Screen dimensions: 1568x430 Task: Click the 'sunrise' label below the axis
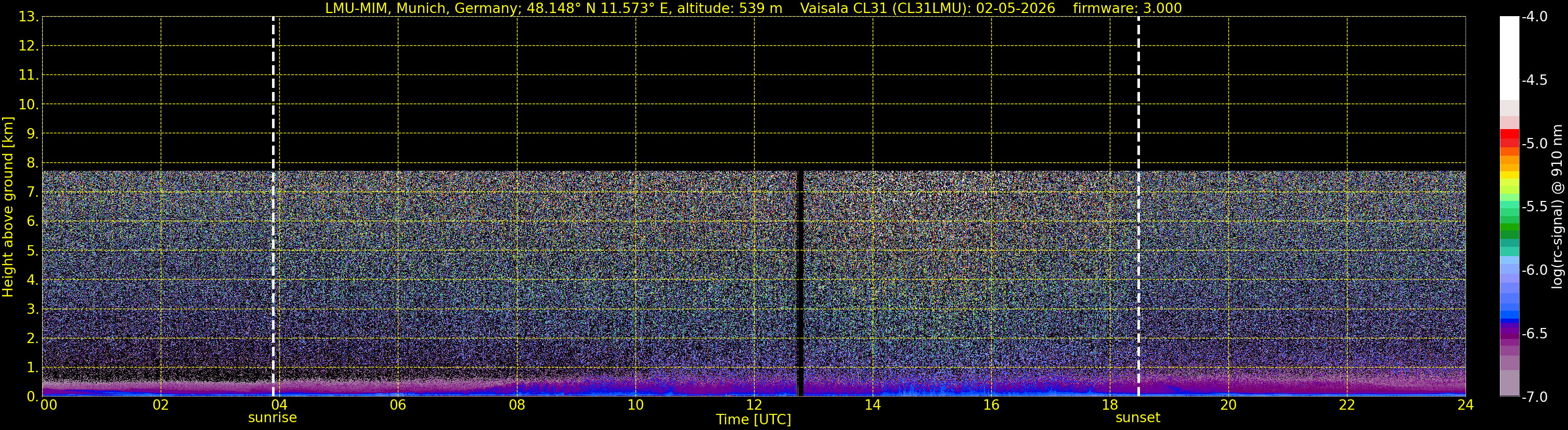point(272,418)
